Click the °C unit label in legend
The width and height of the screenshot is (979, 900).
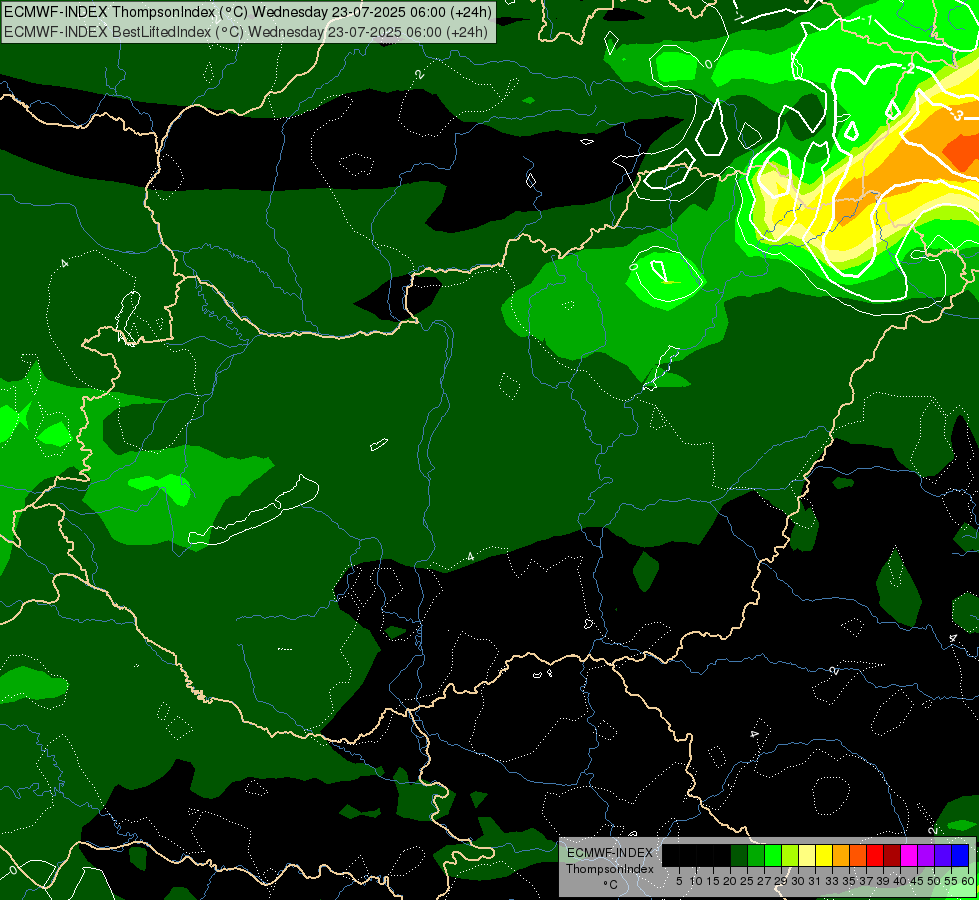(x=611, y=884)
